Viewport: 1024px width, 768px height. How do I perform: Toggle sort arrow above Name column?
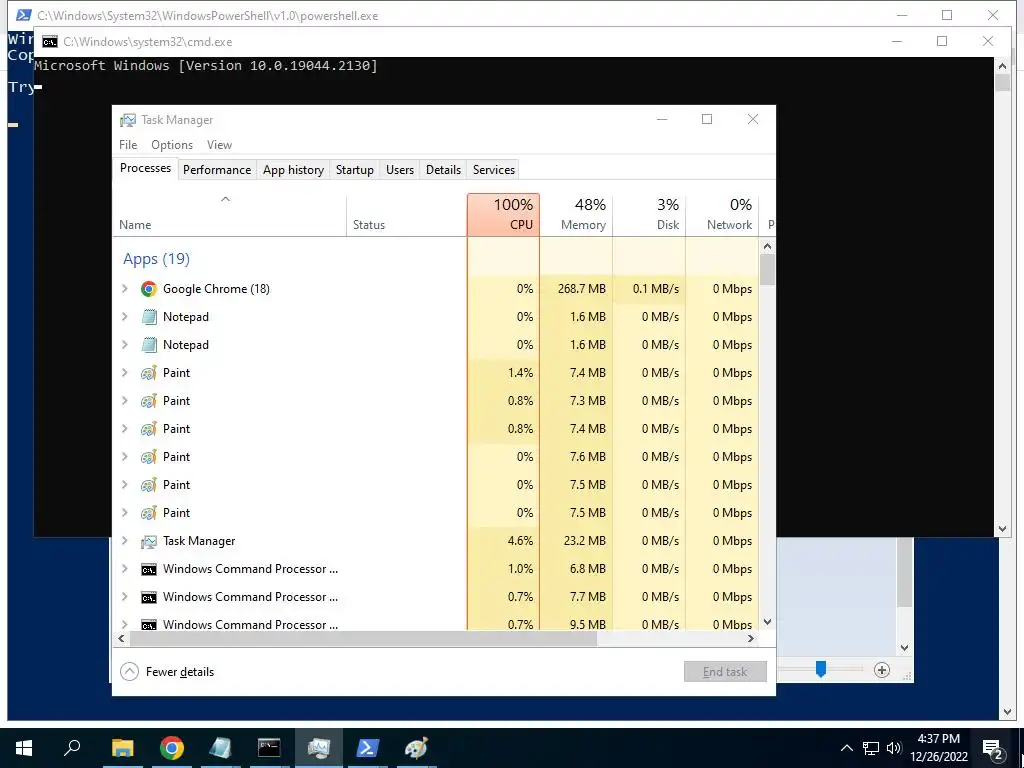(x=225, y=199)
